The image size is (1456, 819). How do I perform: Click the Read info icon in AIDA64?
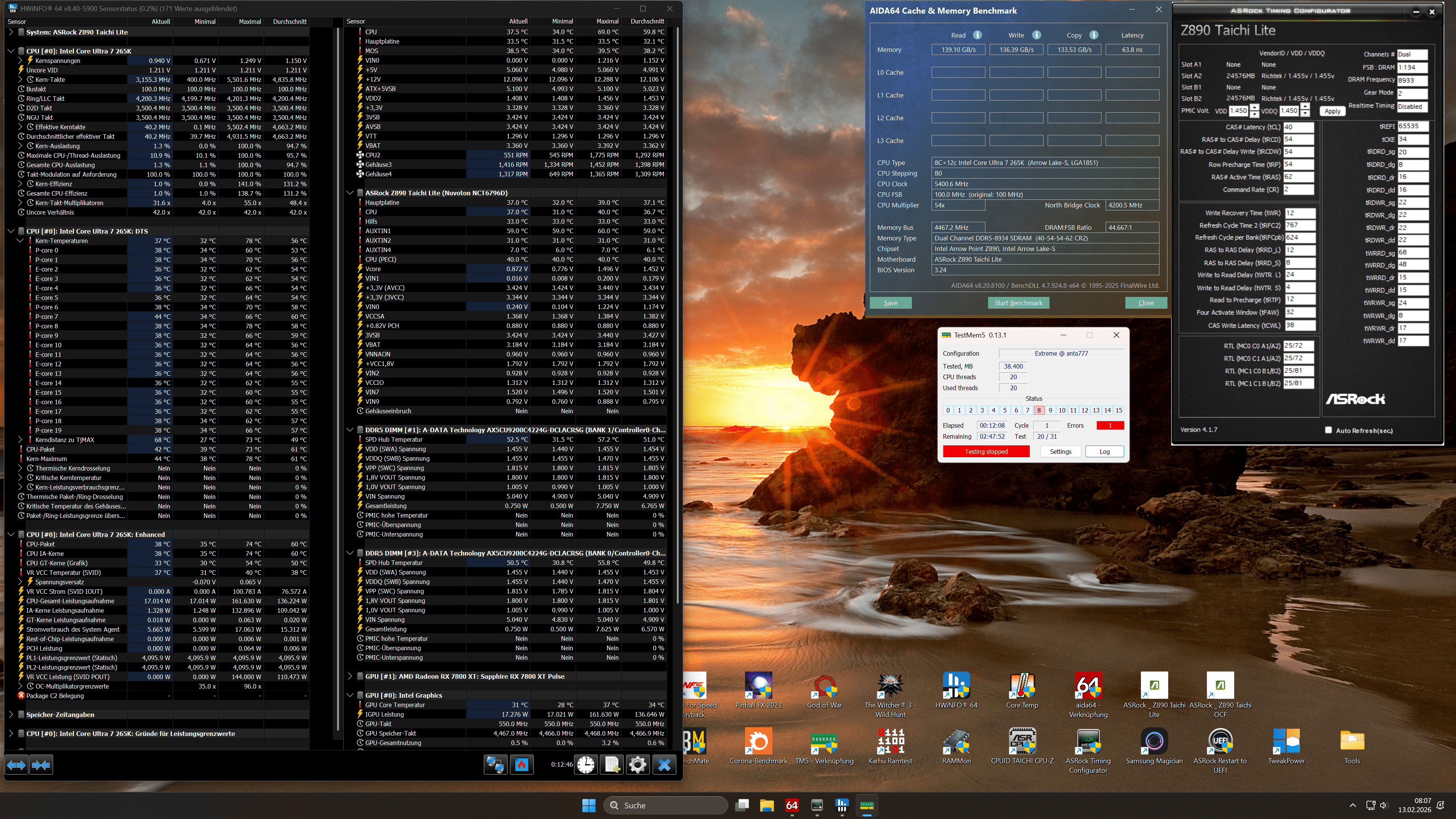click(977, 35)
